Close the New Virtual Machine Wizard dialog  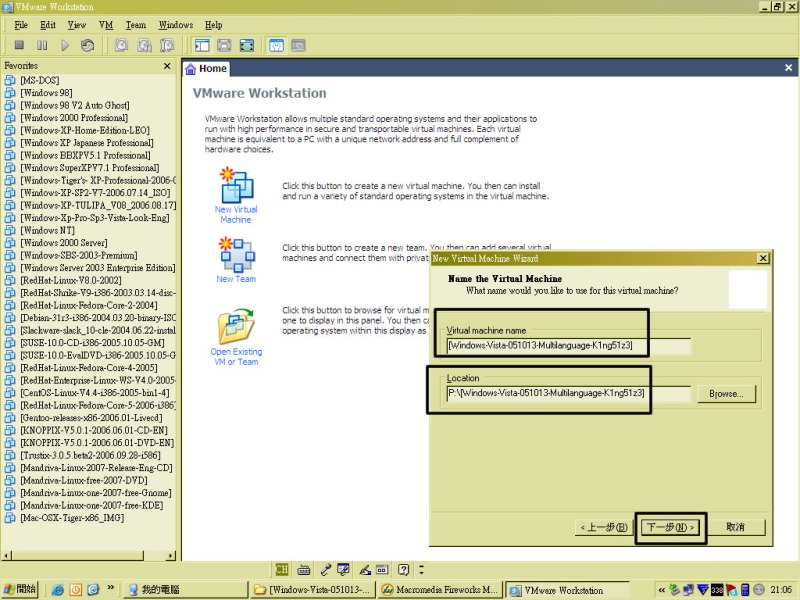pos(763,258)
